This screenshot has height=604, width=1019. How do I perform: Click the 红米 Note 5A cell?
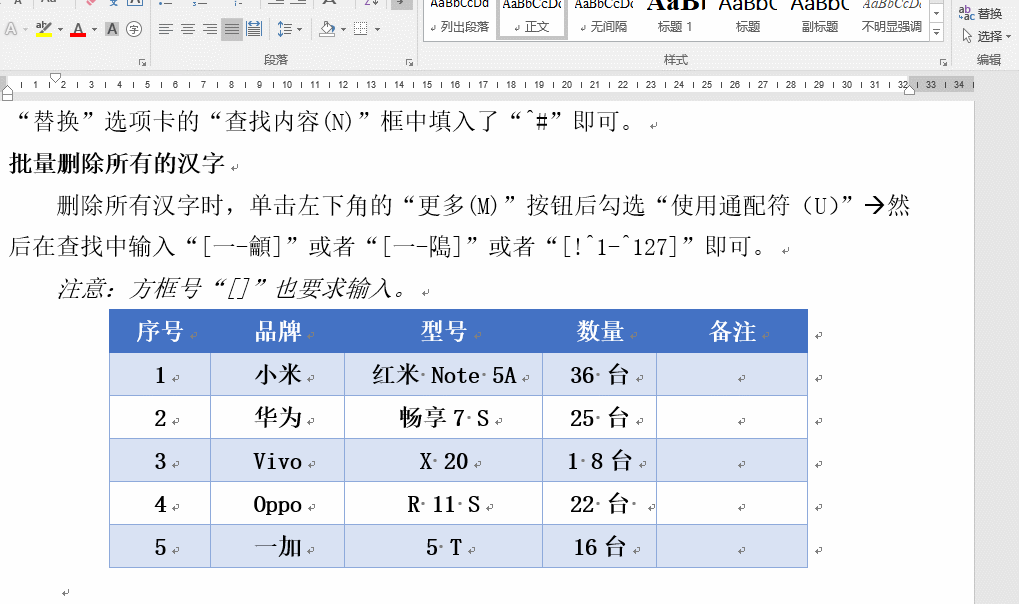tap(443, 375)
